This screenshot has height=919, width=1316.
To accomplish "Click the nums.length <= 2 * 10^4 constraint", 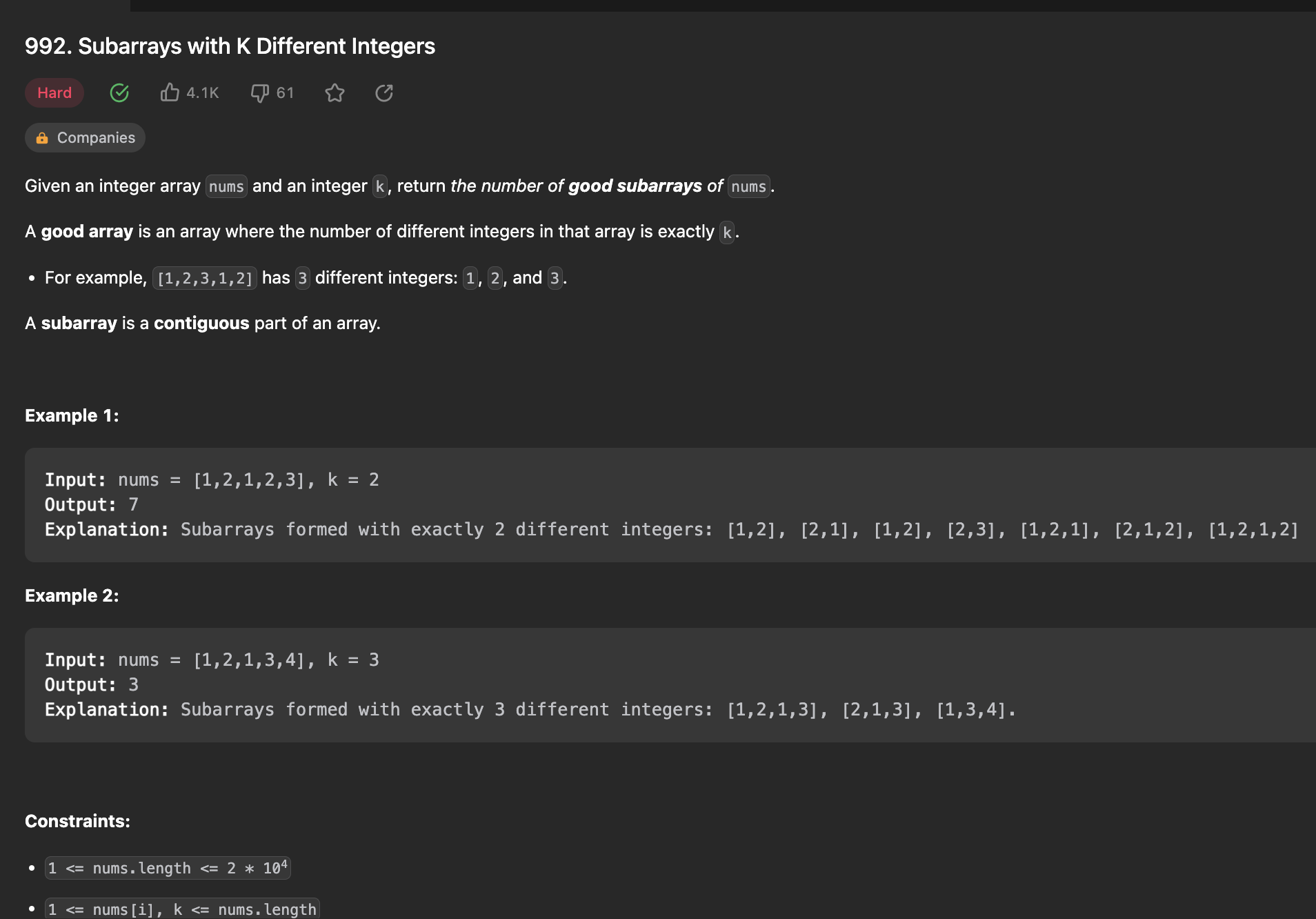I will point(168,868).
